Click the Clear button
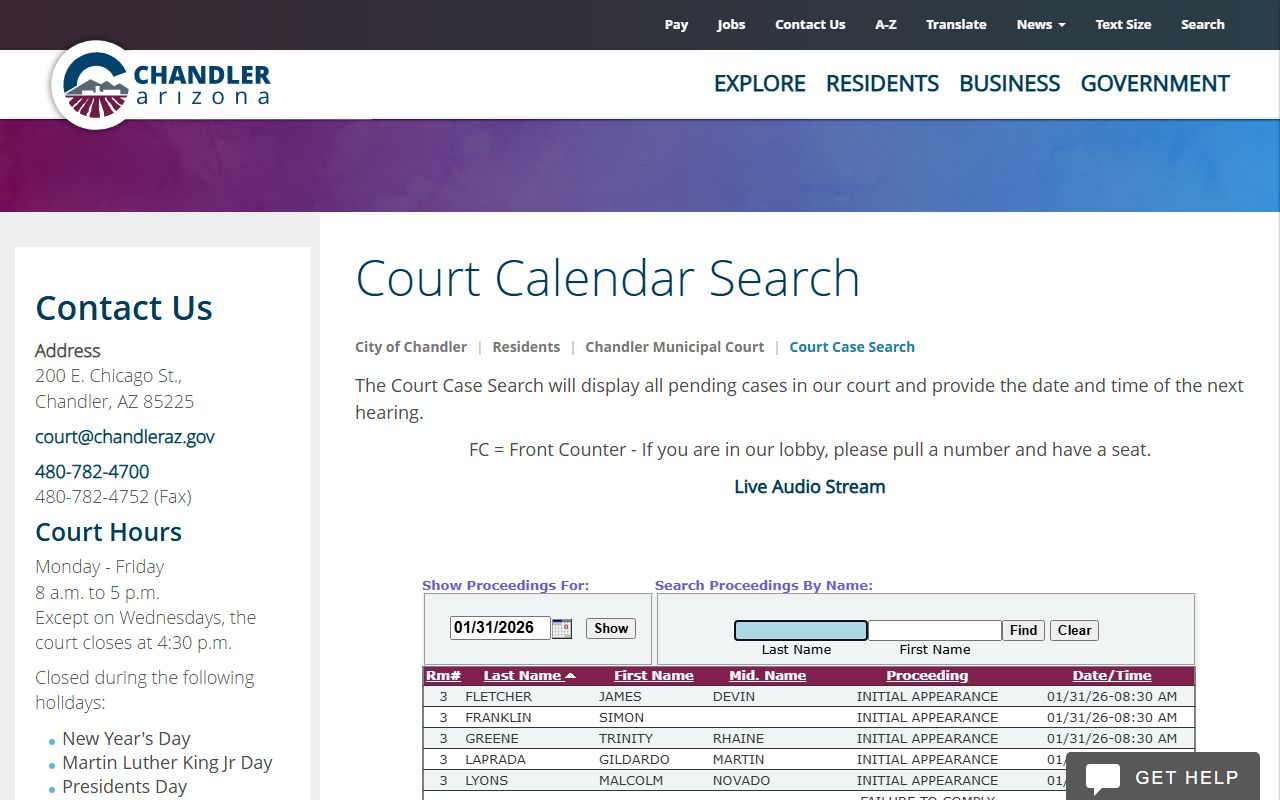This screenshot has height=800, width=1280. pos(1074,630)
